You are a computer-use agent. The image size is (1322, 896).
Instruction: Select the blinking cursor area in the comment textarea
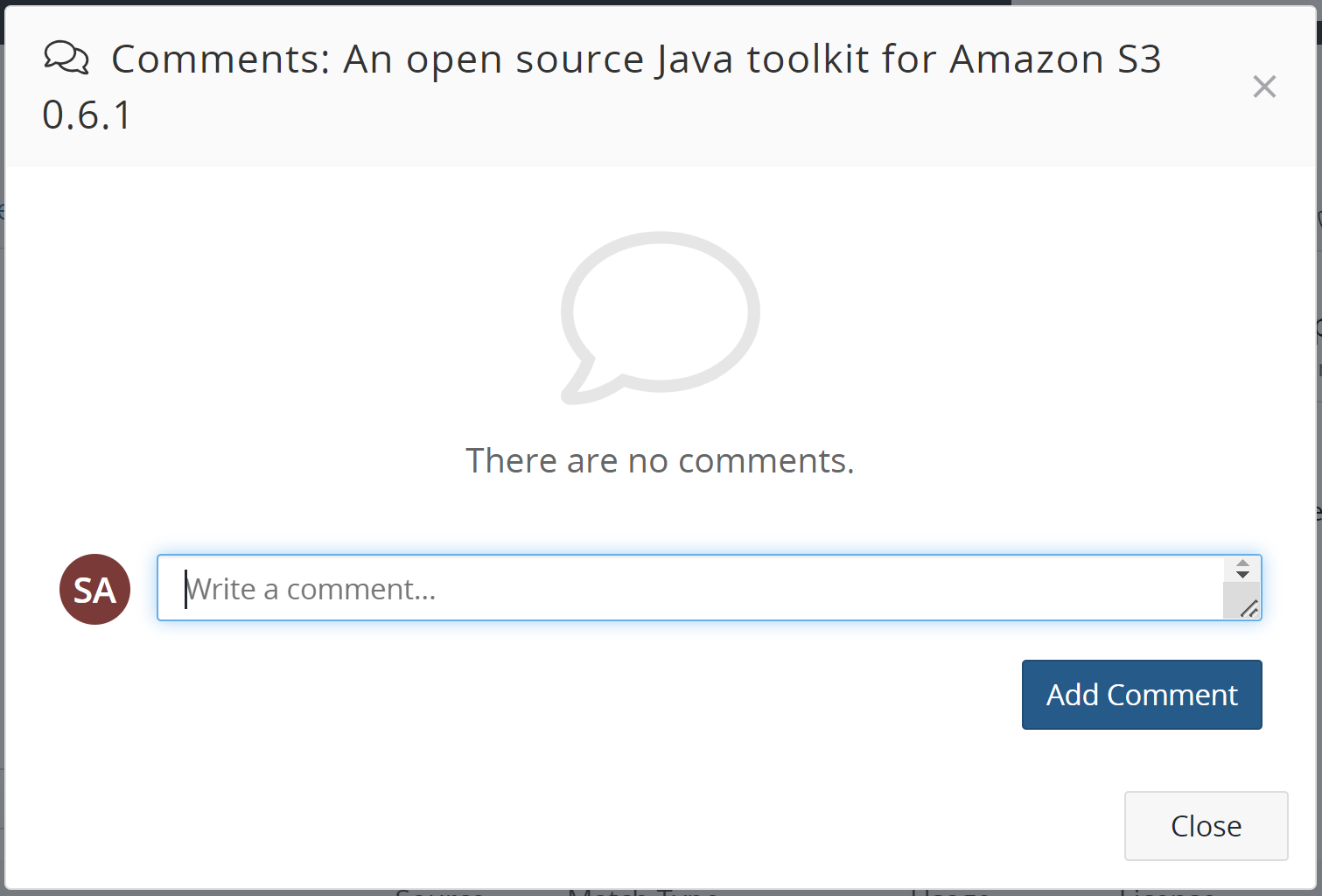pyautogui.click(x=186, y=588)
